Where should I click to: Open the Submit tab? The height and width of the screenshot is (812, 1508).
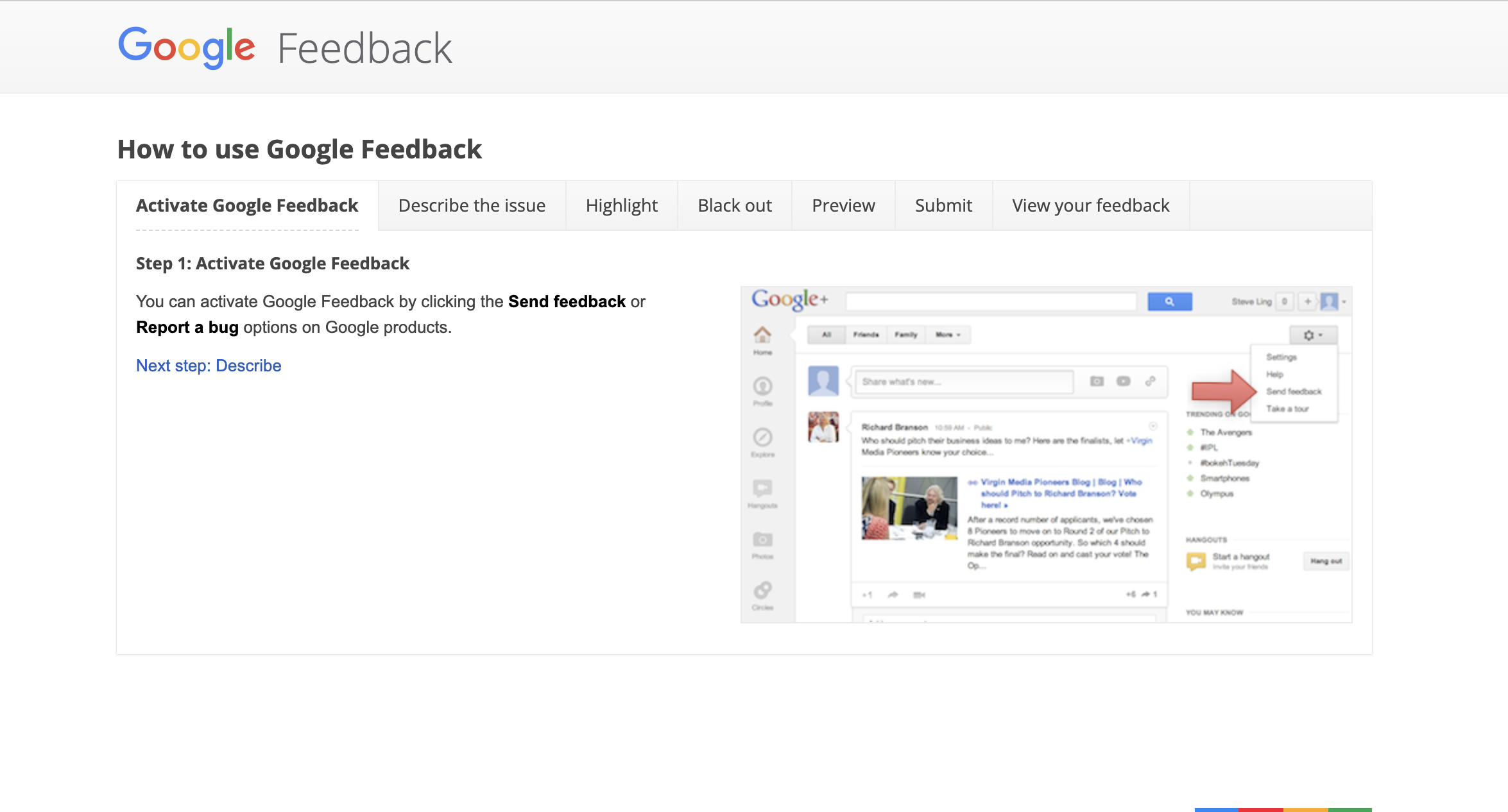pyautogui.click(x=943, y=205)
